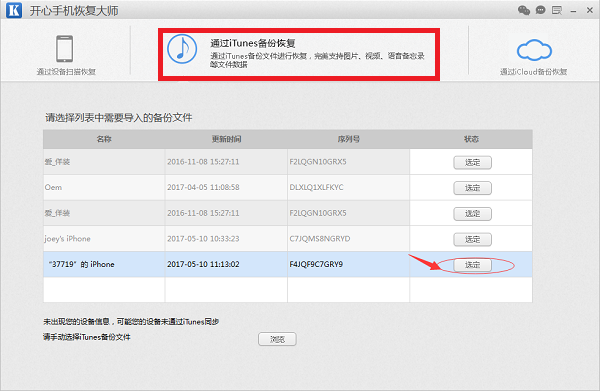This screenshot has width=600, height=391.
Task: Click 选定 button for "37719" 的 iPhone
Action: click(473, 265)
